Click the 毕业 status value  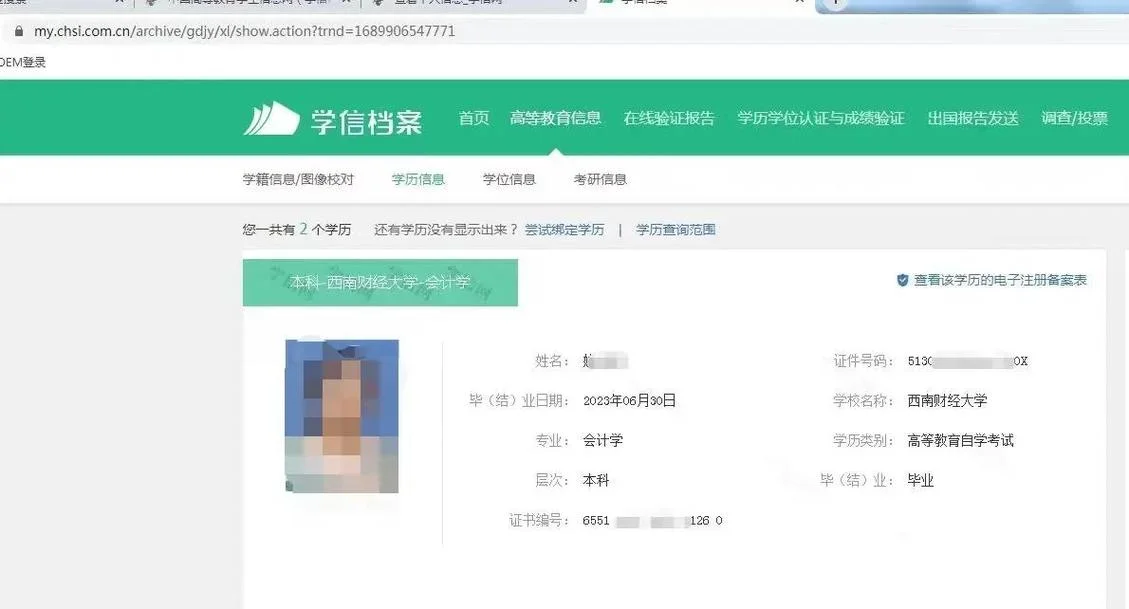[920, 480]
